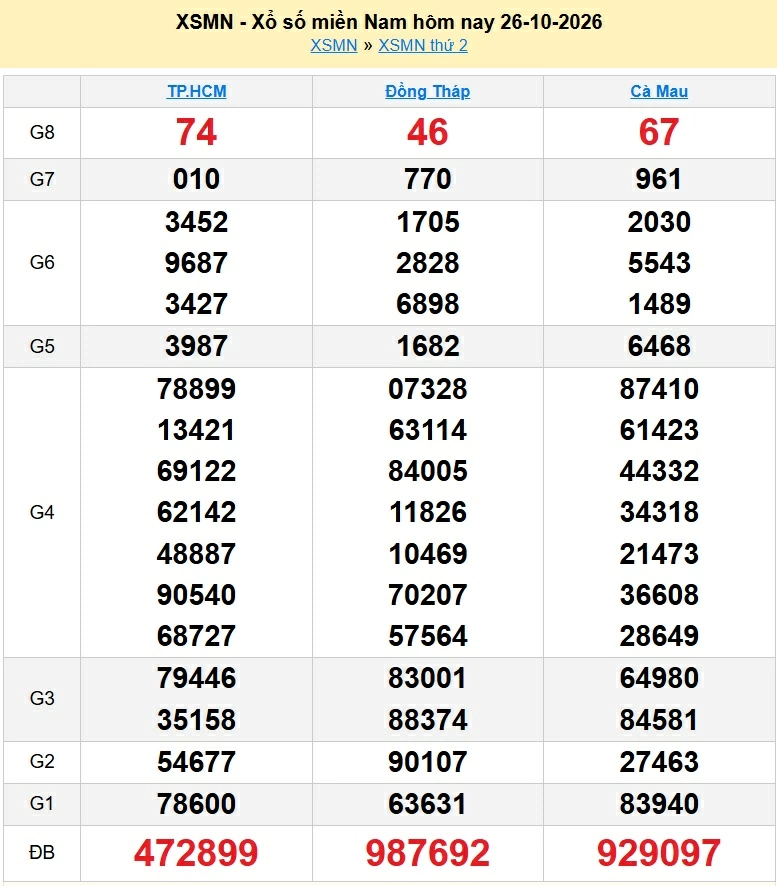
Task: Click Cà Mau G8 number 67
Action: 659,132
